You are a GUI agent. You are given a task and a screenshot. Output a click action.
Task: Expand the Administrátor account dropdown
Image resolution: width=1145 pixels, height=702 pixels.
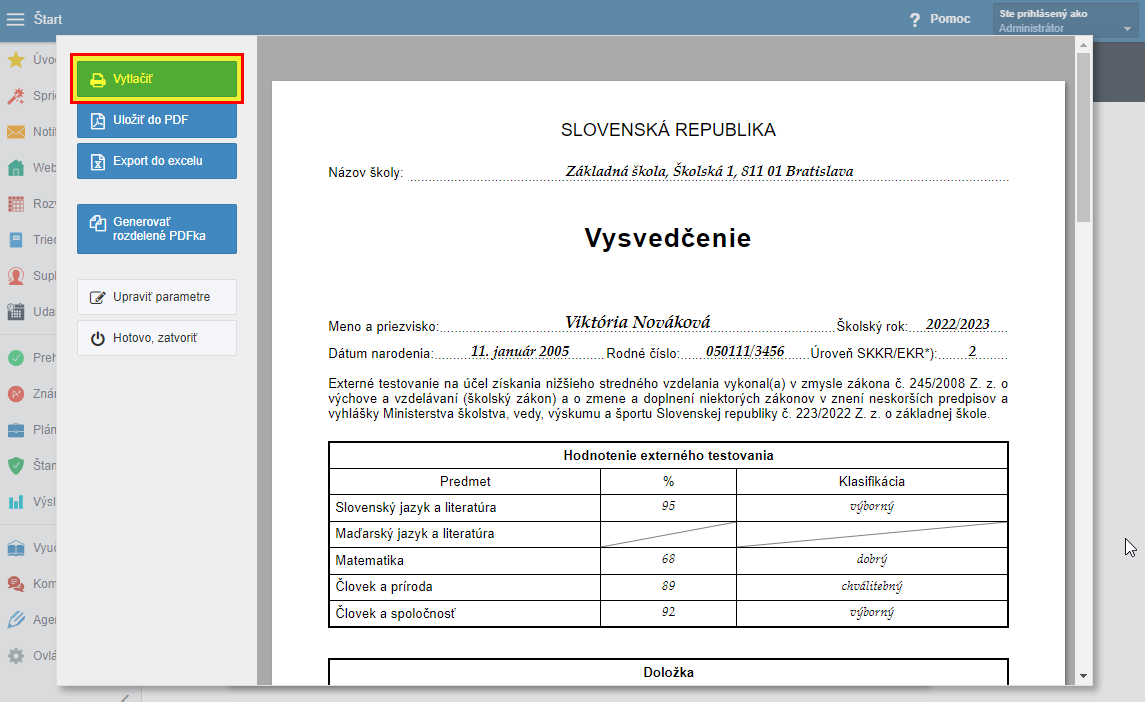coord(1065,20)
